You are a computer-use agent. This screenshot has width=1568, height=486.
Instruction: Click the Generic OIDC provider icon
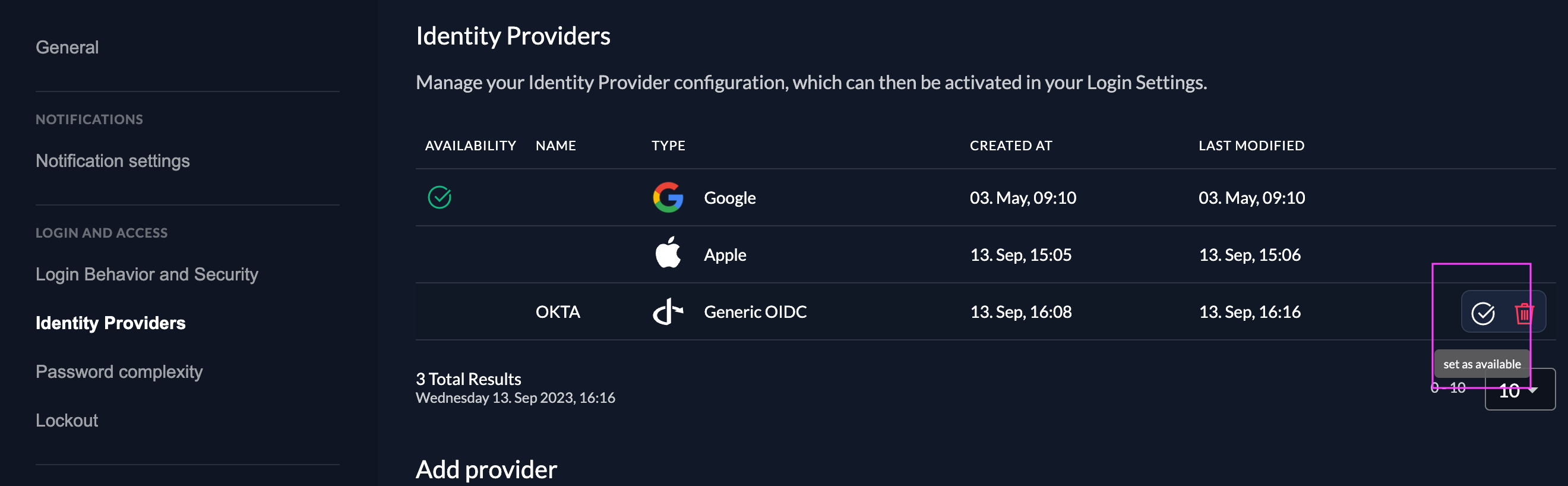tap(668, 311)
